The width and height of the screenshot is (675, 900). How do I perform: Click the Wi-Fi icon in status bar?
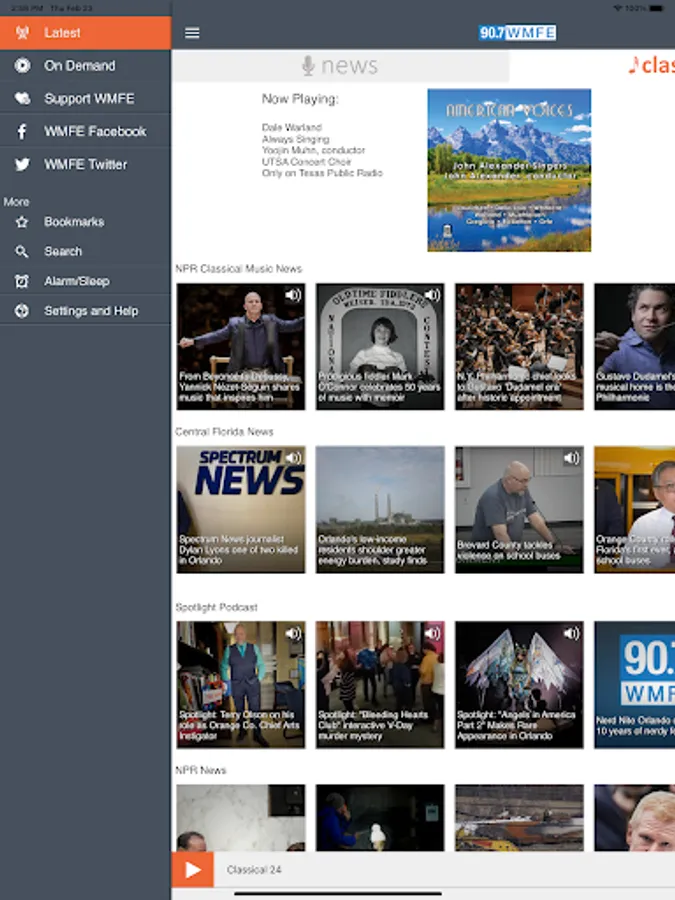(618, 8)
